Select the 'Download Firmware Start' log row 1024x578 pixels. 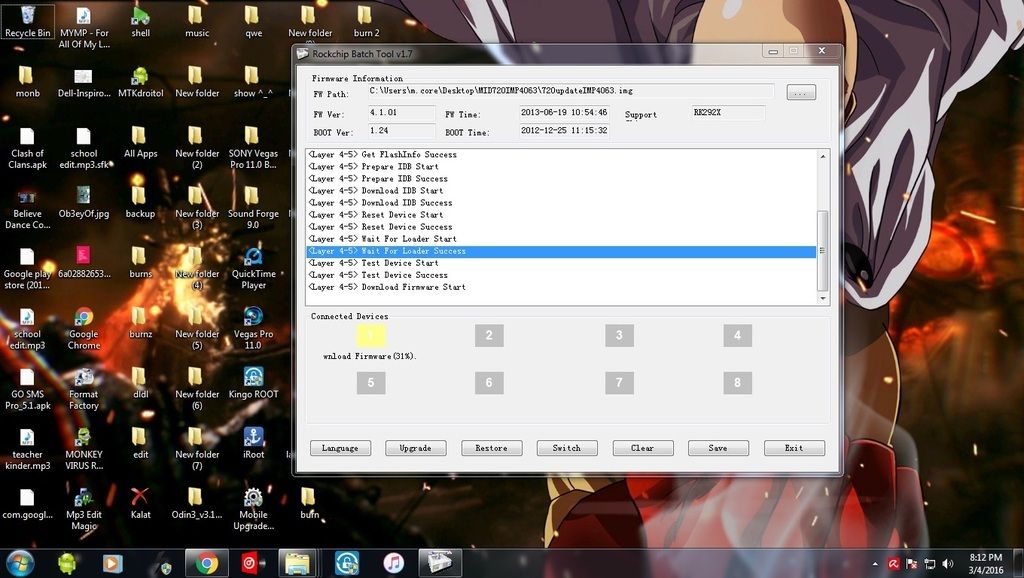[x=562, y=287]
